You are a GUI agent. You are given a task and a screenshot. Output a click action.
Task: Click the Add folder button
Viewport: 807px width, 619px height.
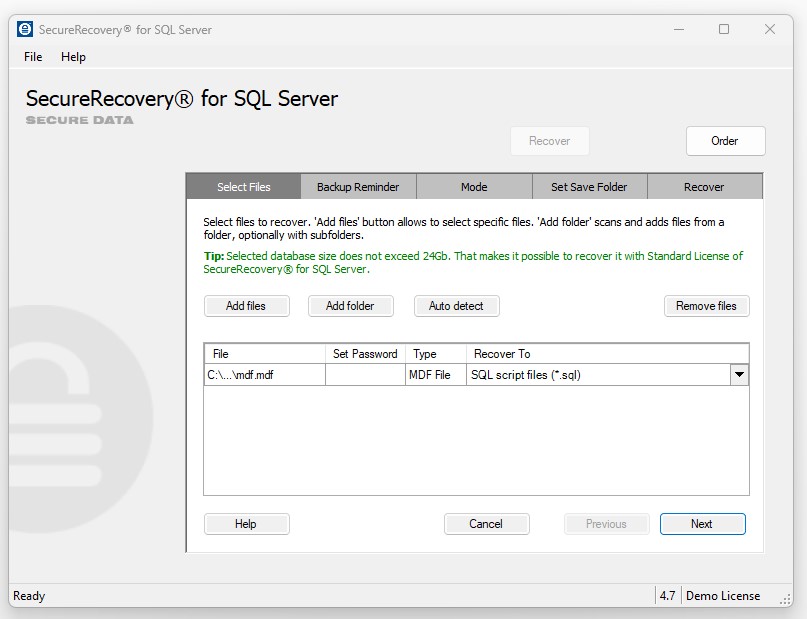click(350, 306)
